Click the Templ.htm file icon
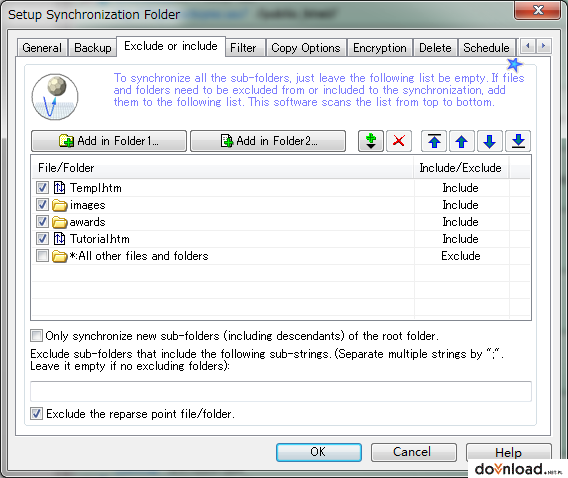568x478 pixels. coord(59,188)
